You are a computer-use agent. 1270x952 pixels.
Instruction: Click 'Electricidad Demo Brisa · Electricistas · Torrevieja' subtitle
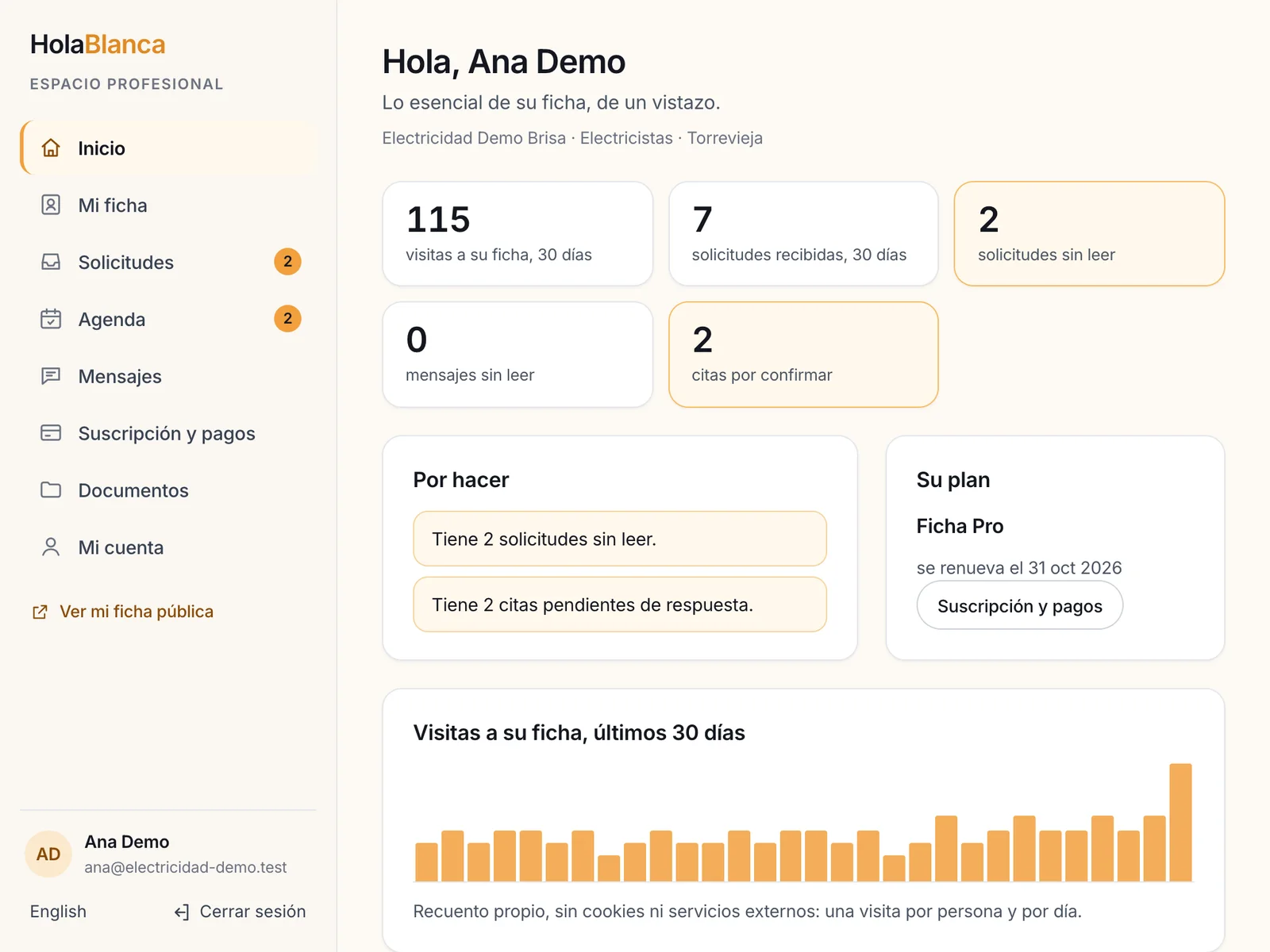[572, 138]
